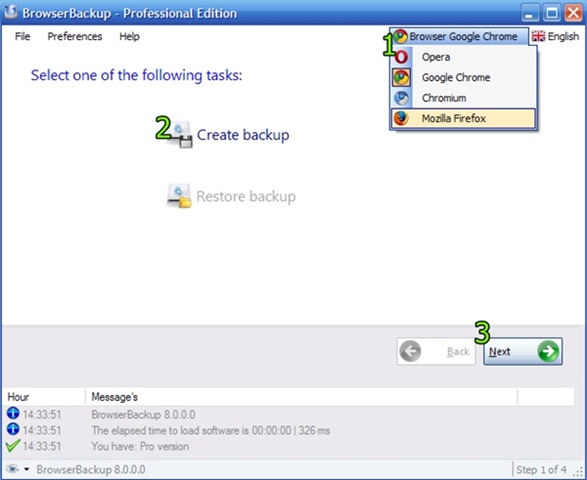Open the Help menu
This screenshot has width=587, height=480.
coord(130,36)
